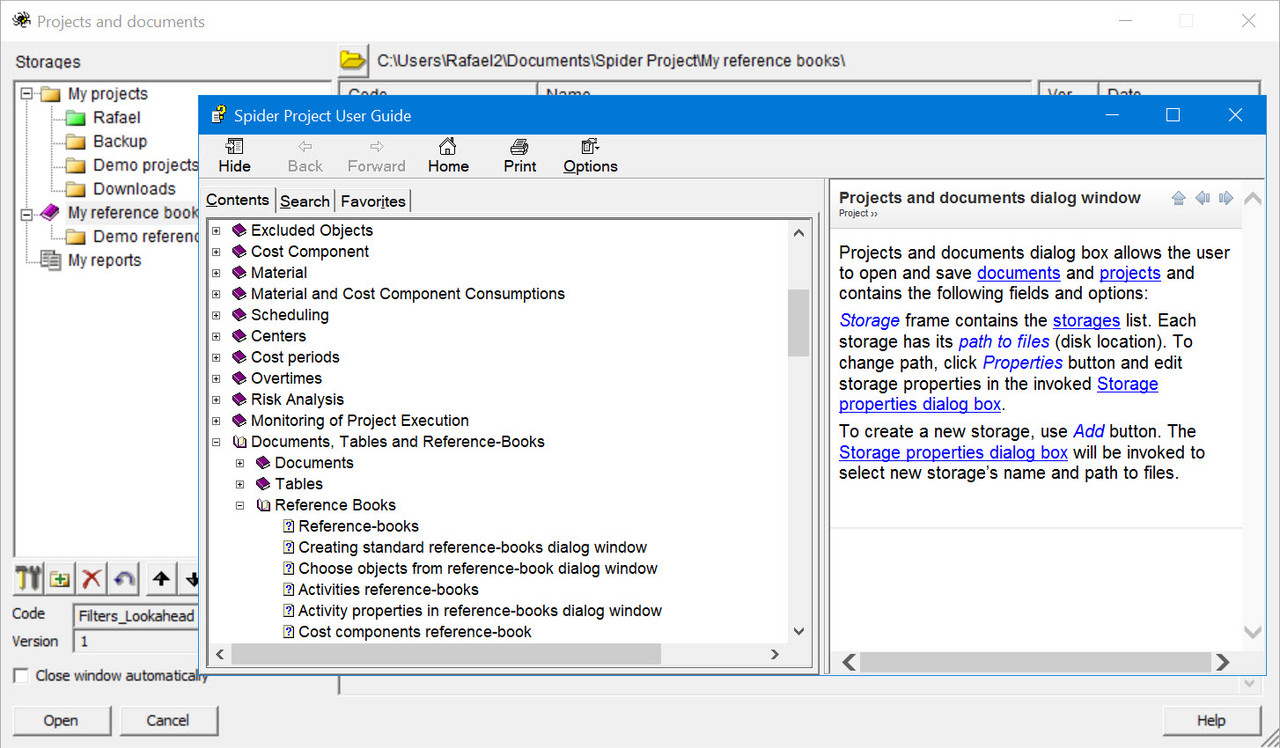Collapse Reference Books subtopic node
The height and width of the screenshot is (748, 1280).
(x=240, y=505)
